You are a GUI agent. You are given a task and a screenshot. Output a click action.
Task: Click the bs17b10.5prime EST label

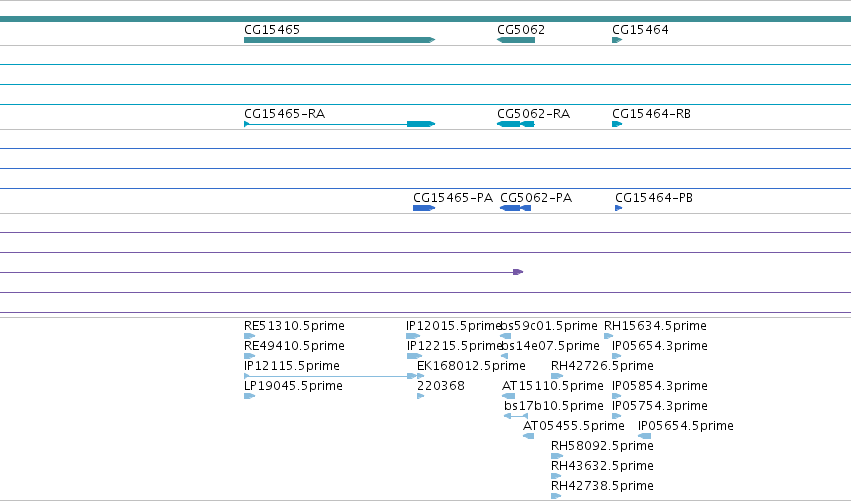pos(554,406)
